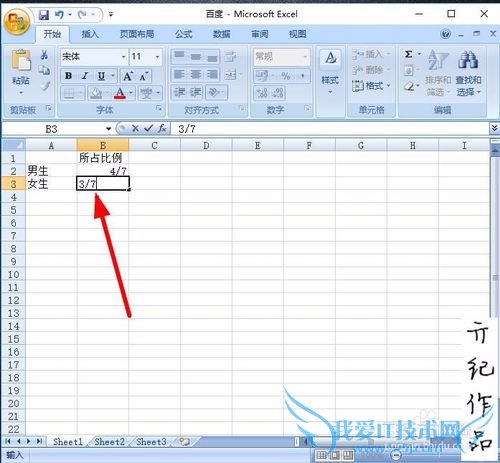Image resolution: width=500 pixels, height=463 pixels.
Task: Redo the last action
Action: click(x=82, y=15)
